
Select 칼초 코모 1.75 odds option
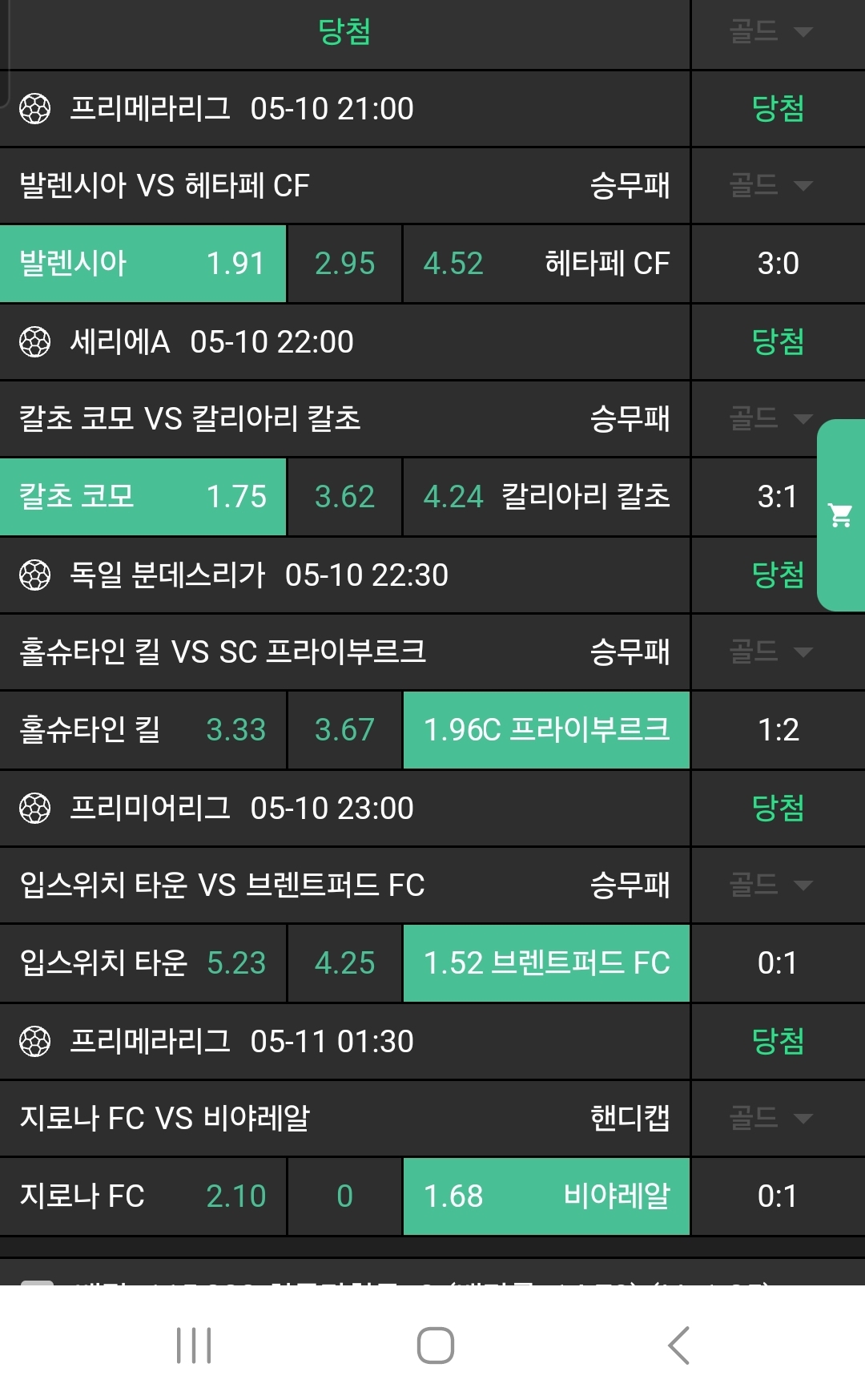point(143,497)
